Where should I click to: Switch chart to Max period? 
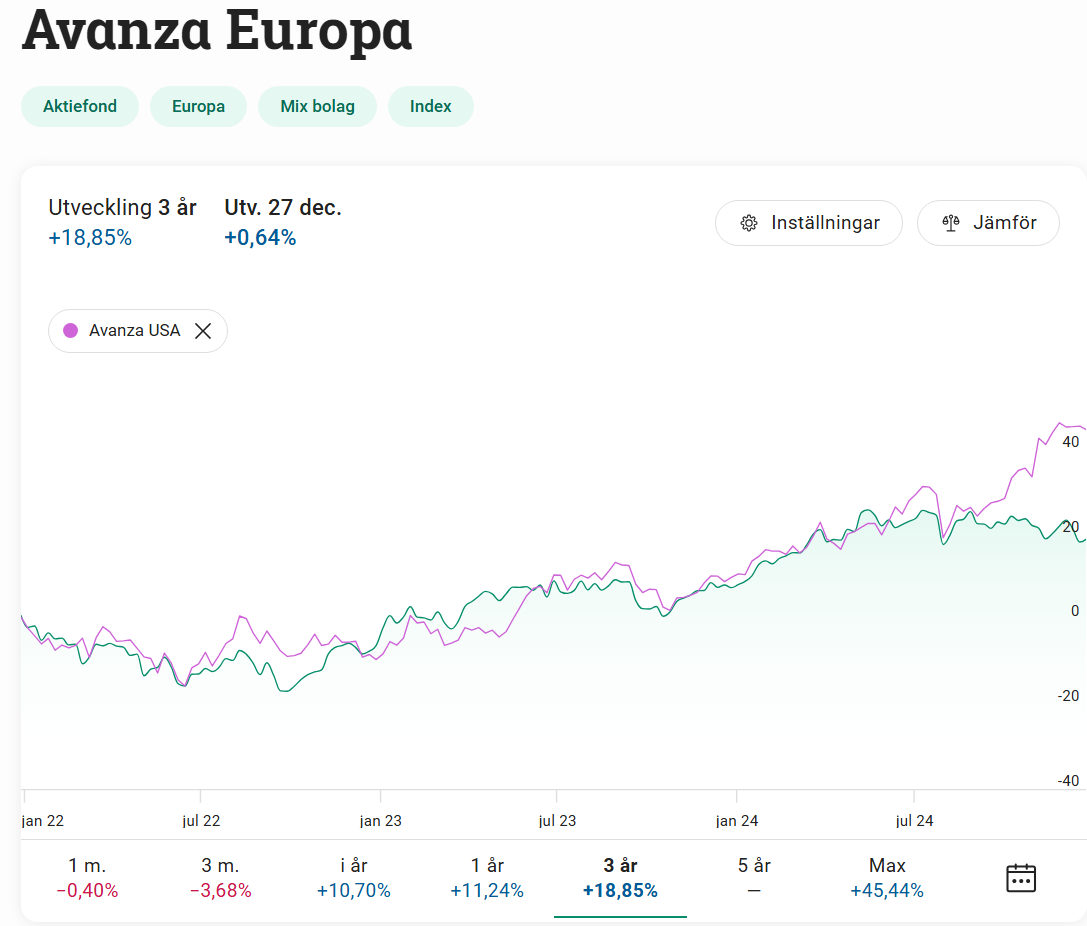pyautogui.click(x=887, y=877)
